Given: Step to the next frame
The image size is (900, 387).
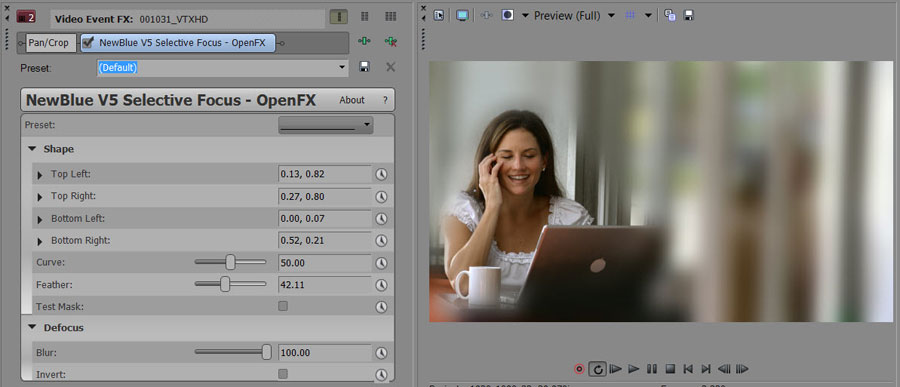Looking at the screenshot, I should click(742, 369).
